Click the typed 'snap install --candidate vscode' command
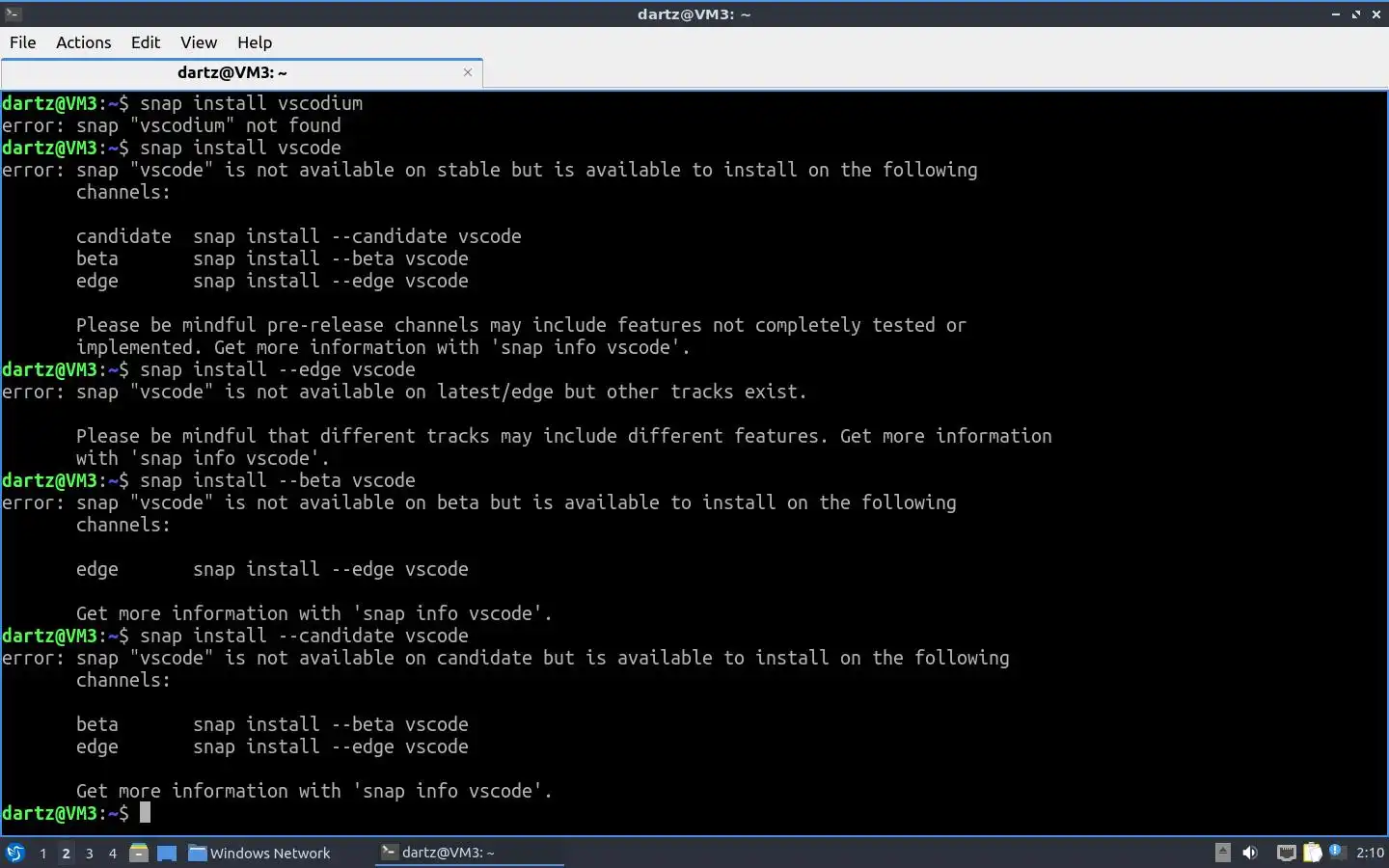The height and width of the screenshot is (868, 1389). click(x=304, y=636)
